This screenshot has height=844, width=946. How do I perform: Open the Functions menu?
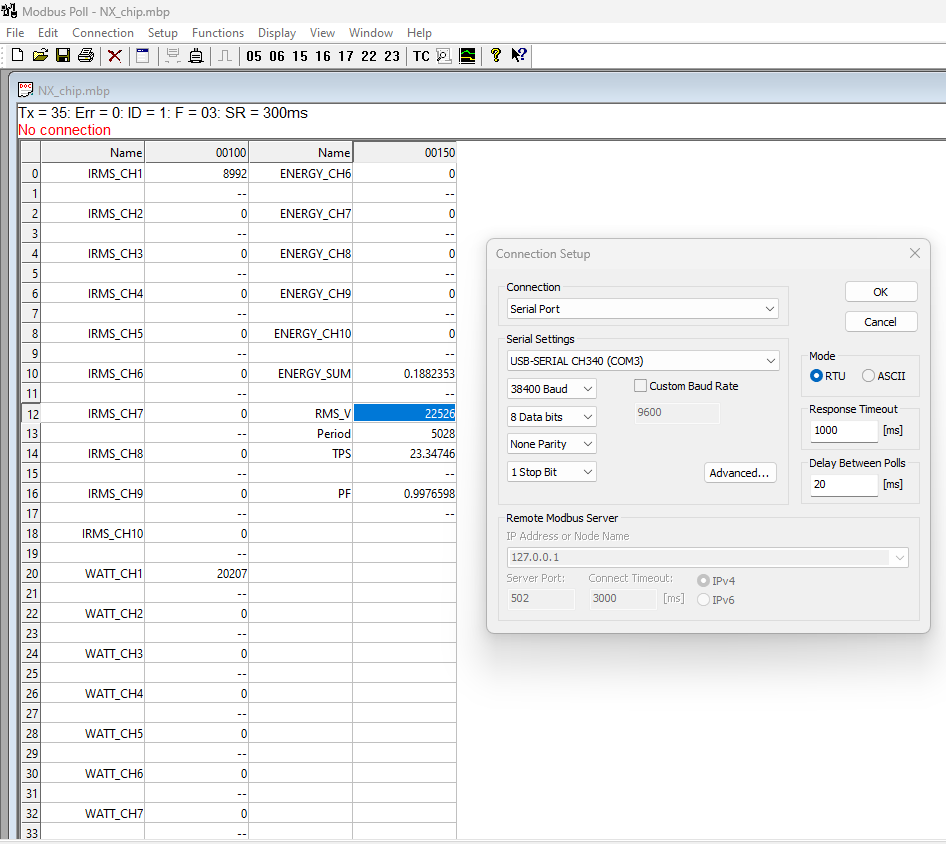pos(217,33)
